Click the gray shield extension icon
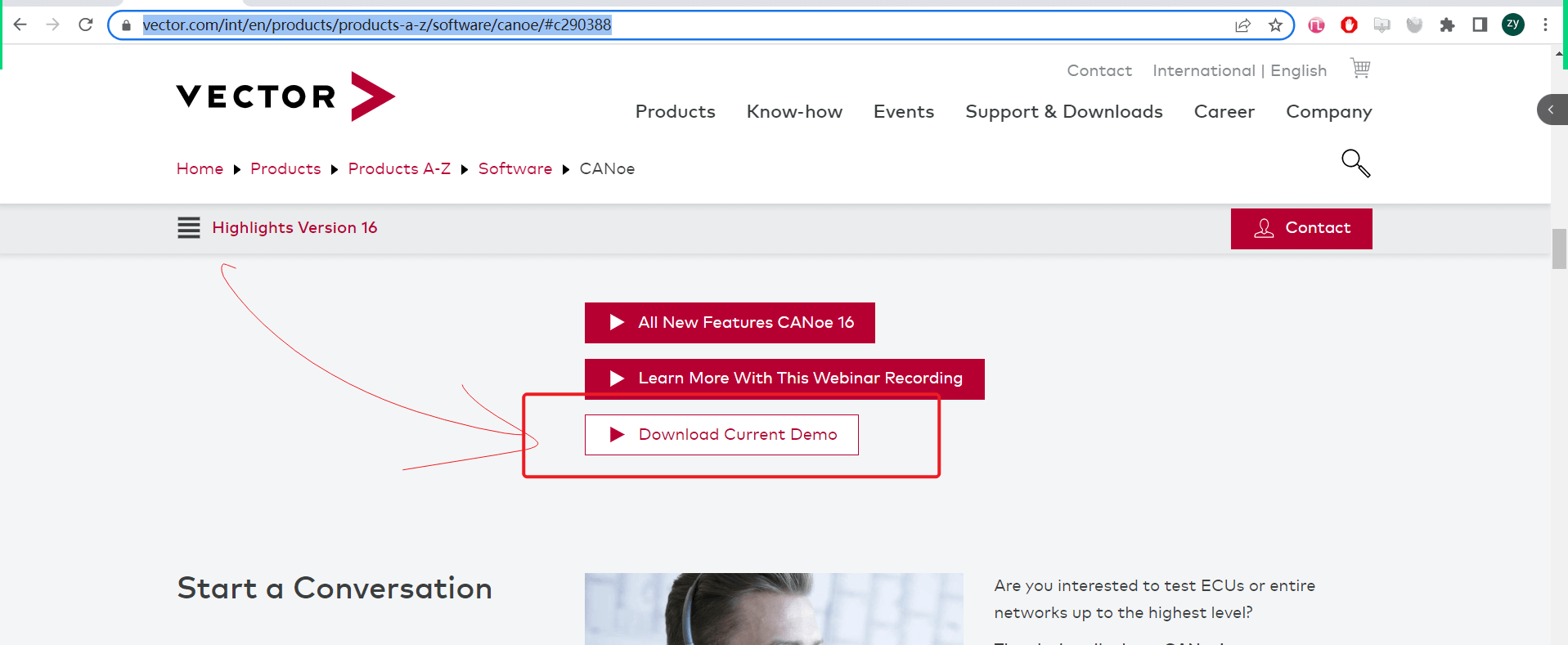The width and height of the screenshot is (1568, 645). pos(1414,25)
